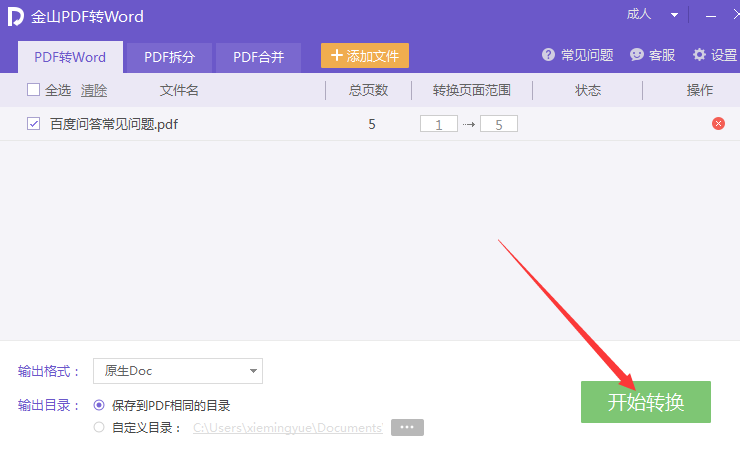This screenshot has height=449, width=740.
Task: Select the 自定义目录 radio button
Action: point(99,427)
